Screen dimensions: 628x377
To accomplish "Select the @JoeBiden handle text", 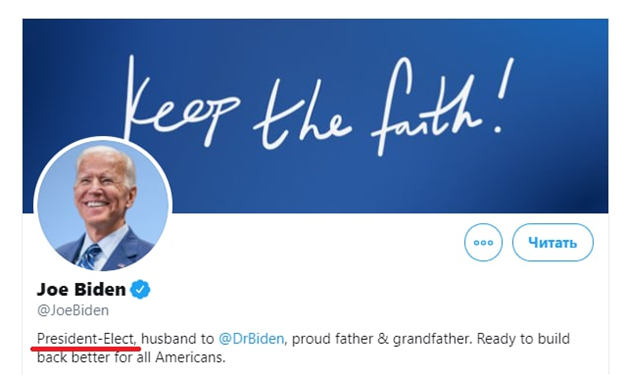I will pyautogui.click(x=73, y=310).
